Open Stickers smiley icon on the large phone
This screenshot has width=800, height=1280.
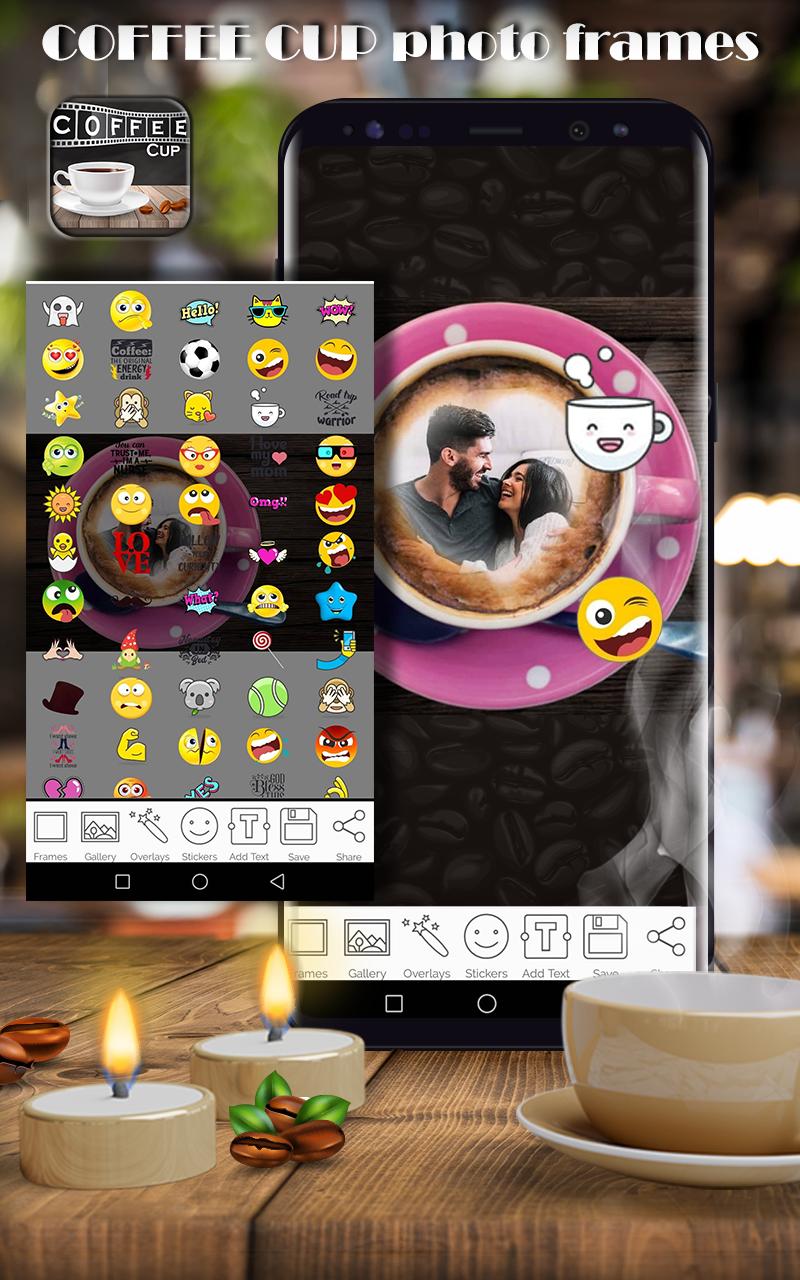[x=486, y=945]
